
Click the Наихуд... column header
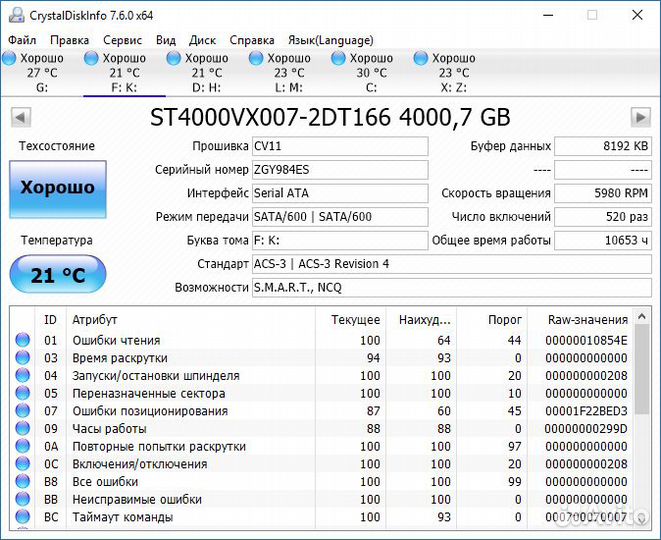point(421,320)
